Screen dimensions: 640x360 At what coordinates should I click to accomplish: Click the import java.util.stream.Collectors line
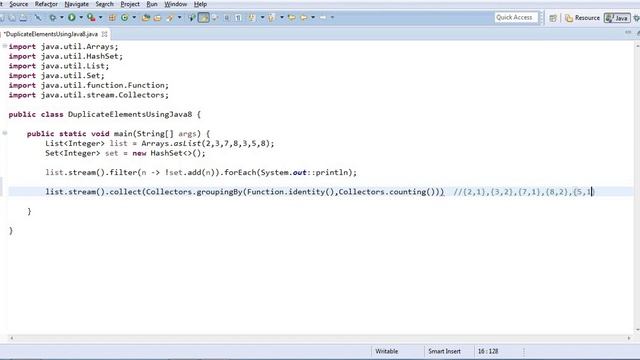pyautogui.click(x=89, y=95)
